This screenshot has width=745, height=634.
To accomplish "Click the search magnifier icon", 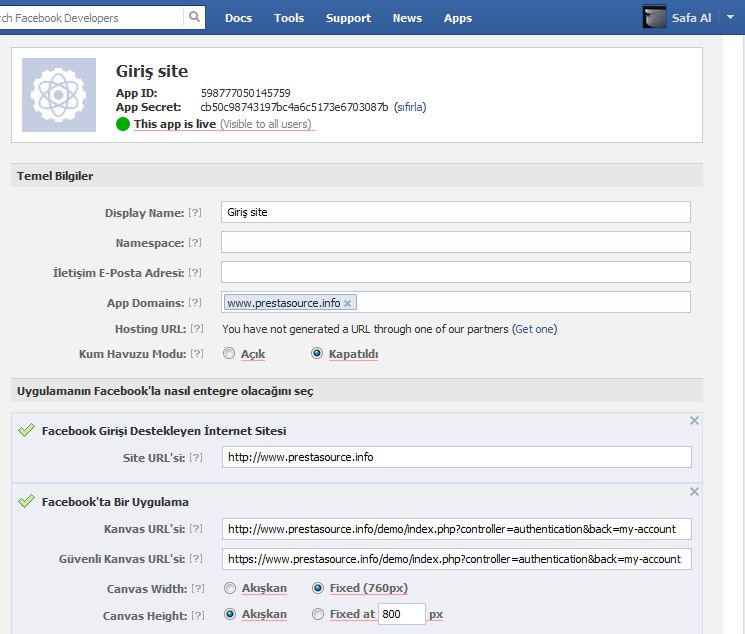I will 194,18.
